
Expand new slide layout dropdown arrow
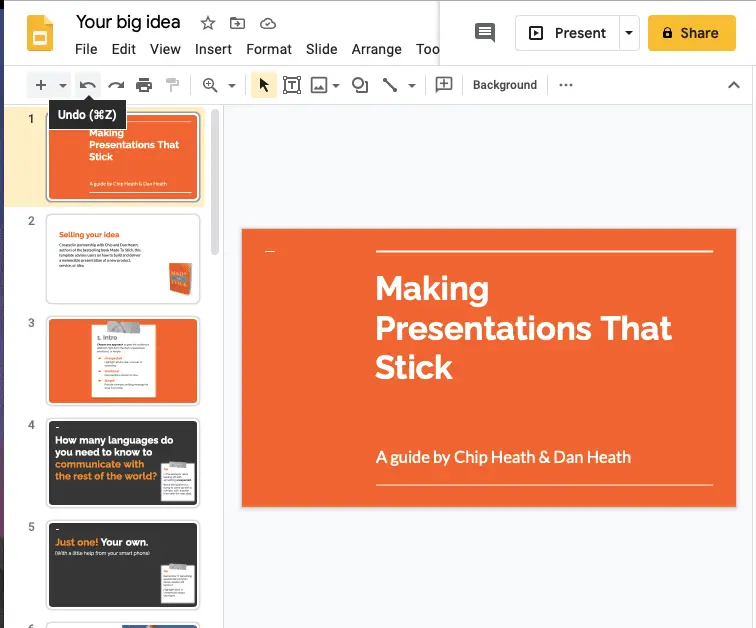63,86
